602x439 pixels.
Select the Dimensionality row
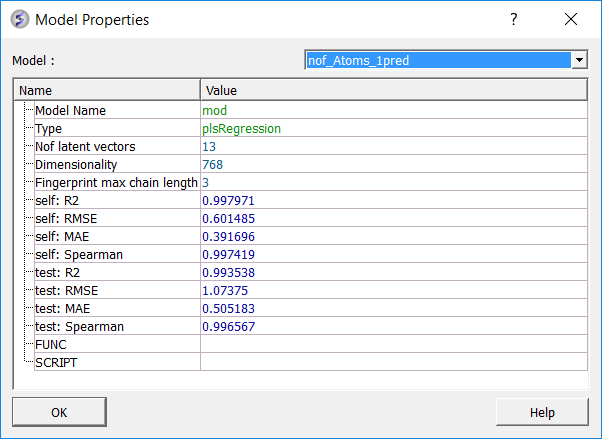[311, 164]
